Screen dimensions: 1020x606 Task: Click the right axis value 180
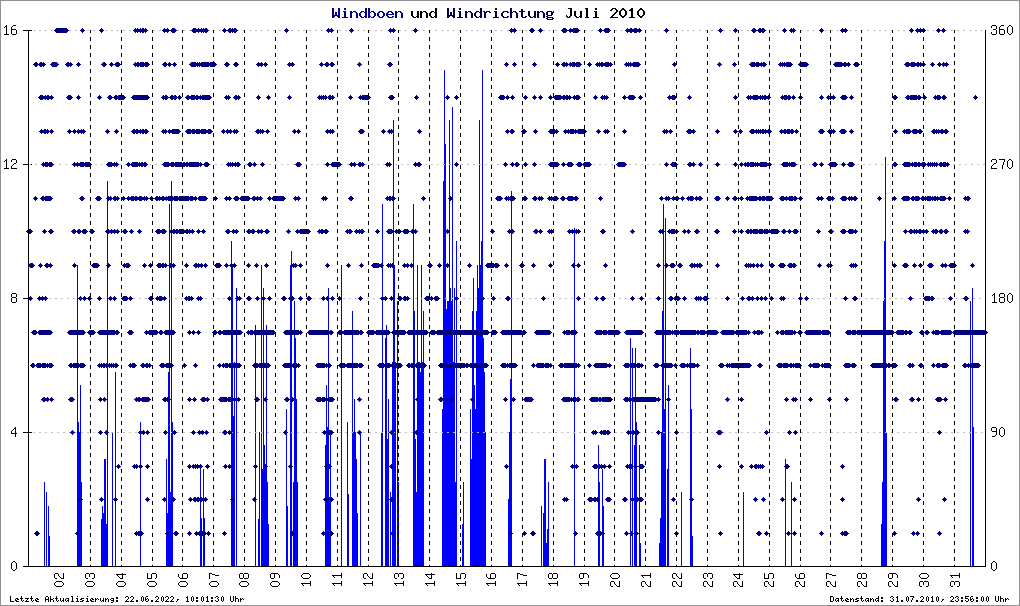tap(1002, 298)
